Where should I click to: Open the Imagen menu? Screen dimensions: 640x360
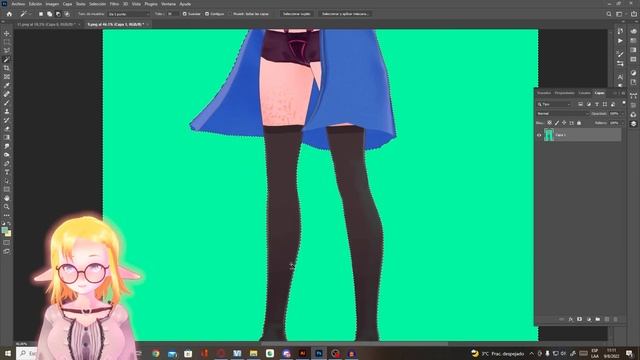[52, 4]
